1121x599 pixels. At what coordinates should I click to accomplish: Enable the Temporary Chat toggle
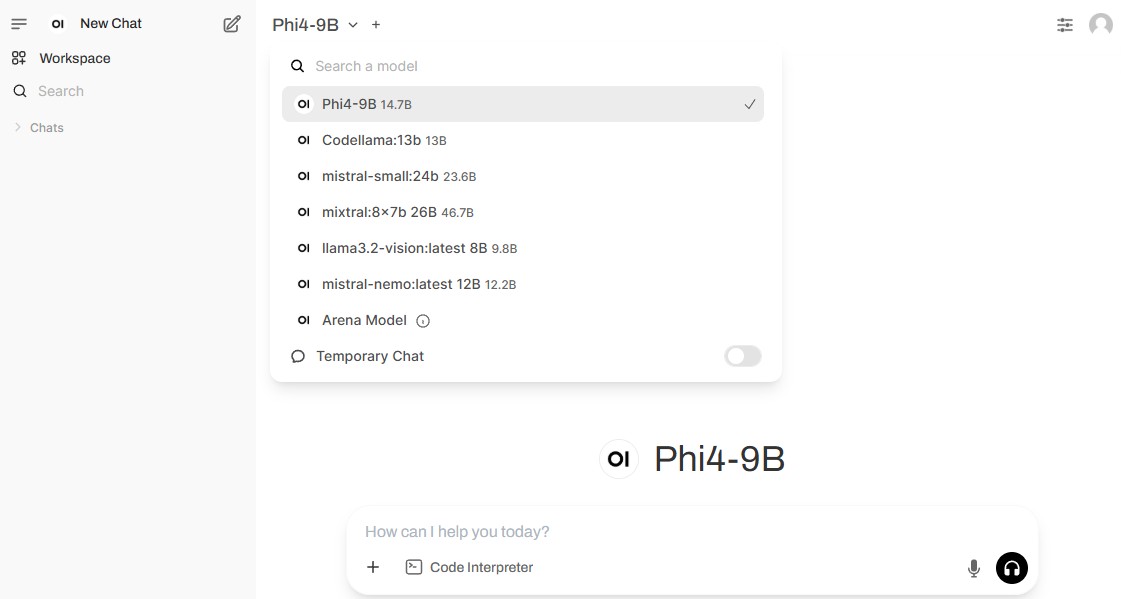tap(743, 356)
